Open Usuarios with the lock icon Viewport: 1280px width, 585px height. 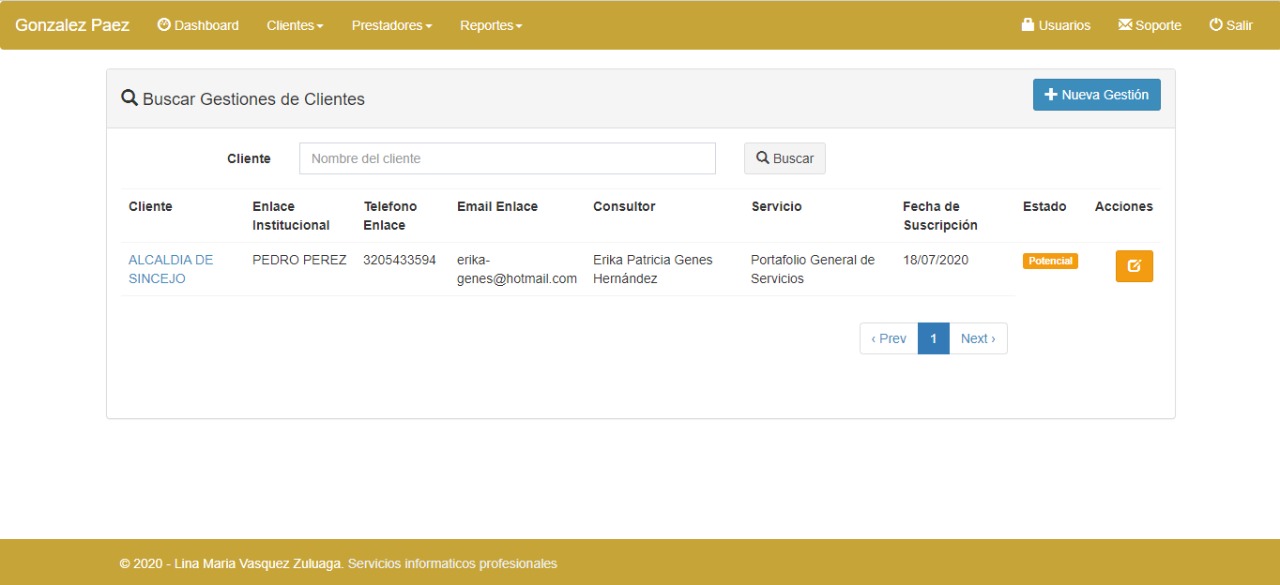coord(1056,25)
